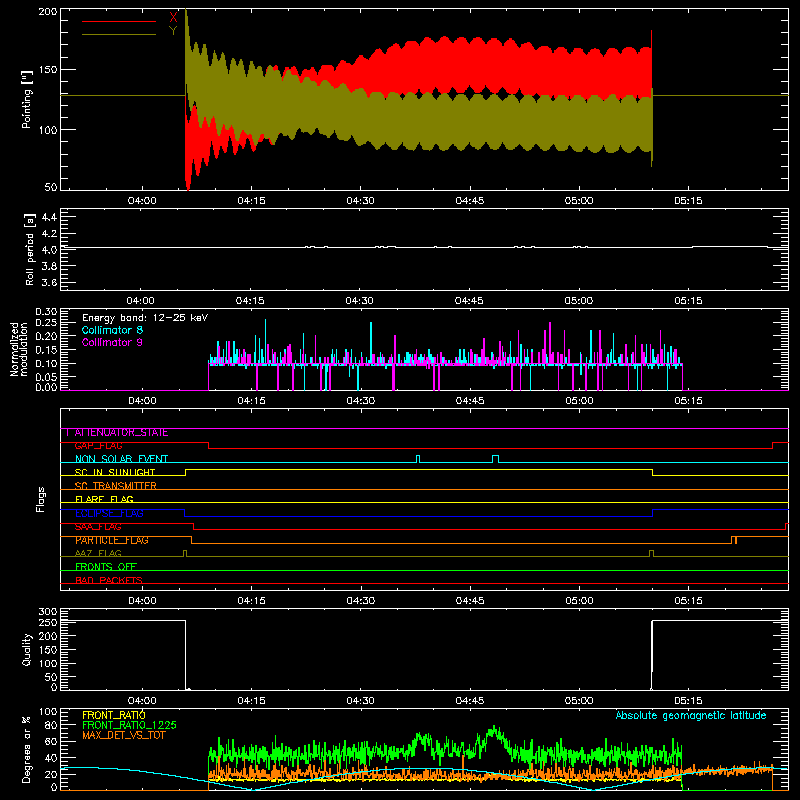The image size is (800, 800).
Task: Click the green FRONTS_OFF label
Action: point(106,567)
